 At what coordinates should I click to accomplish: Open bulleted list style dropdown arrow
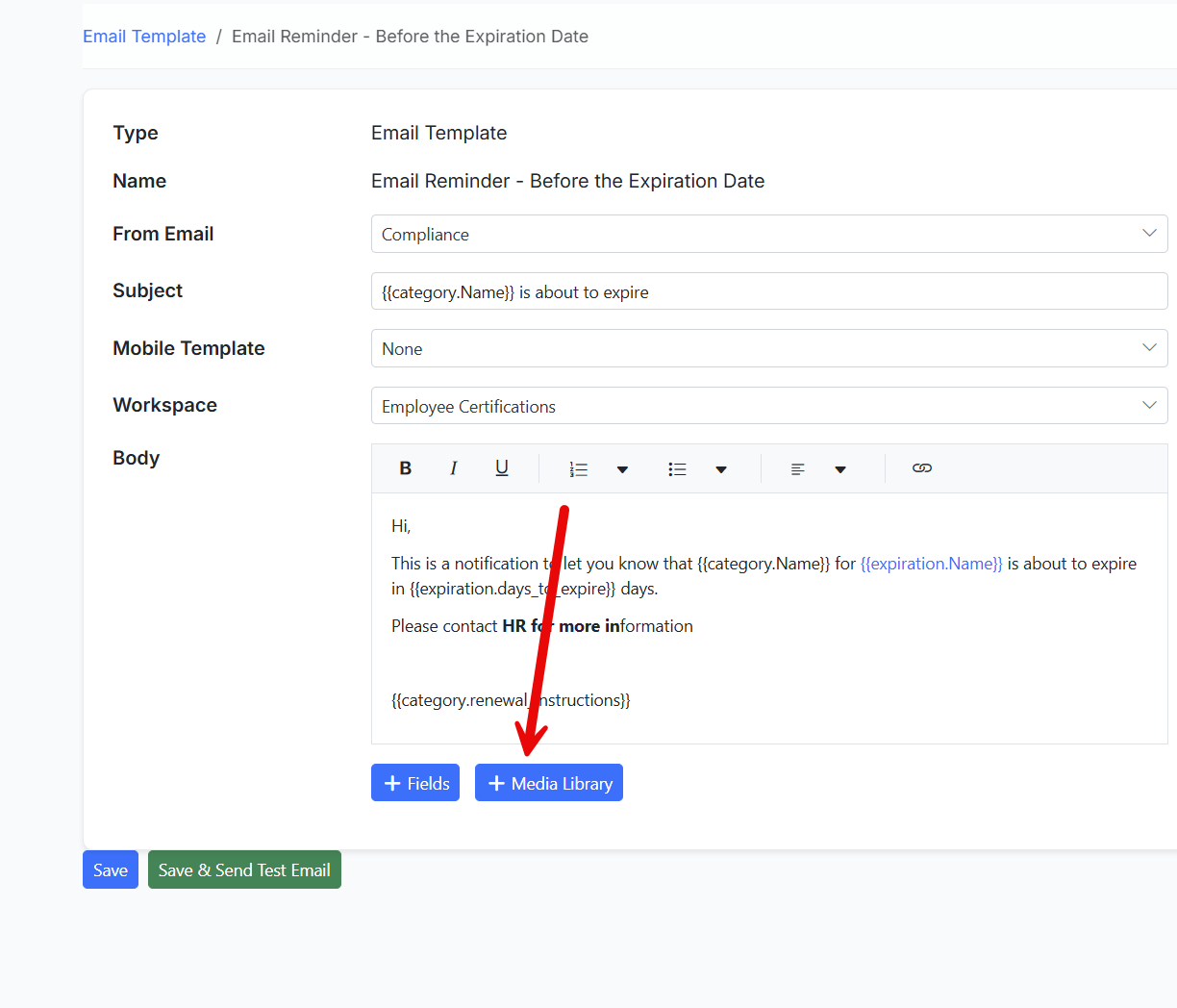point(721,469)
